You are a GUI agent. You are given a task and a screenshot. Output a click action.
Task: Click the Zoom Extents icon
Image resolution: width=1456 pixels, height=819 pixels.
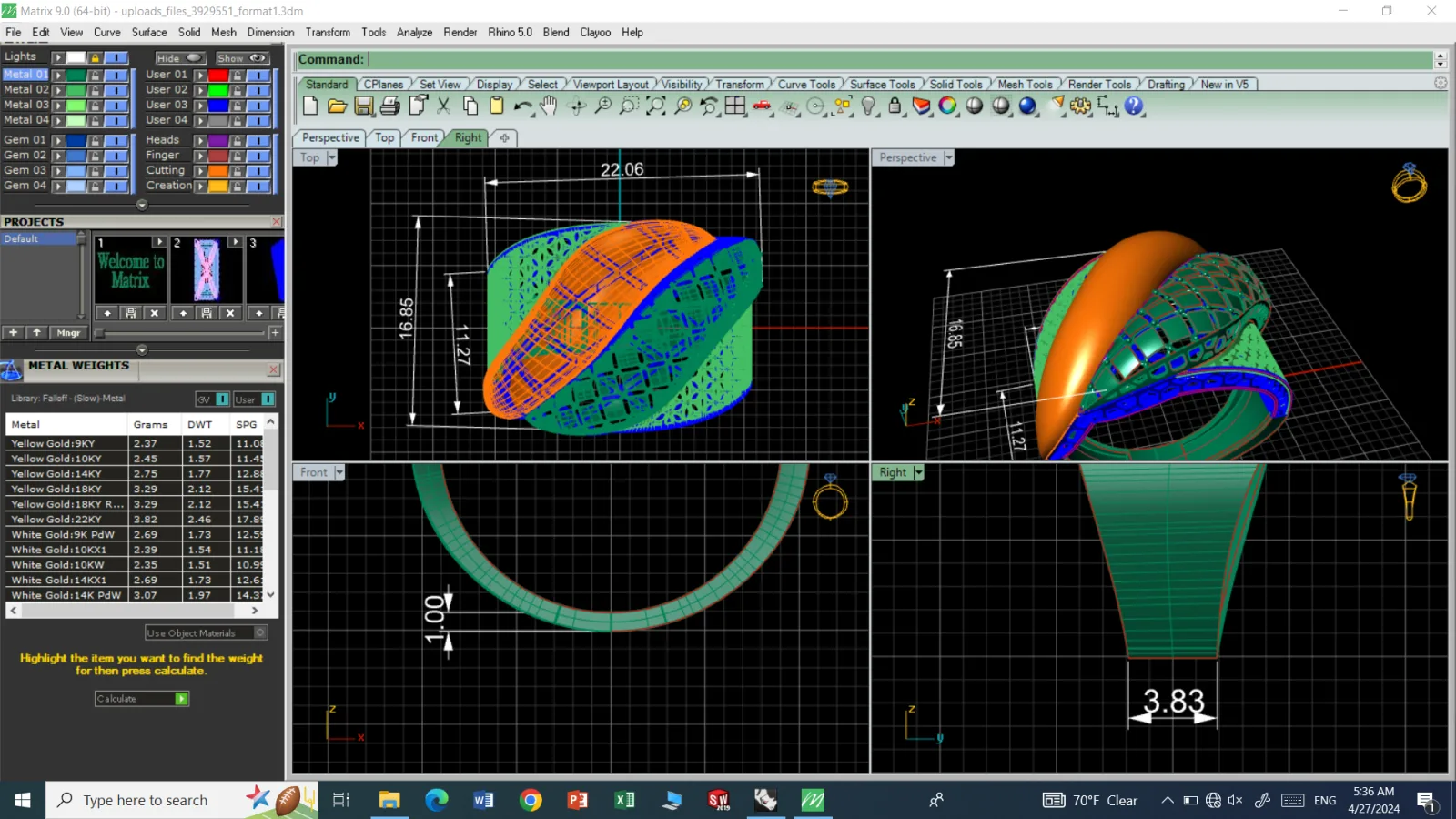pos(655,106)
